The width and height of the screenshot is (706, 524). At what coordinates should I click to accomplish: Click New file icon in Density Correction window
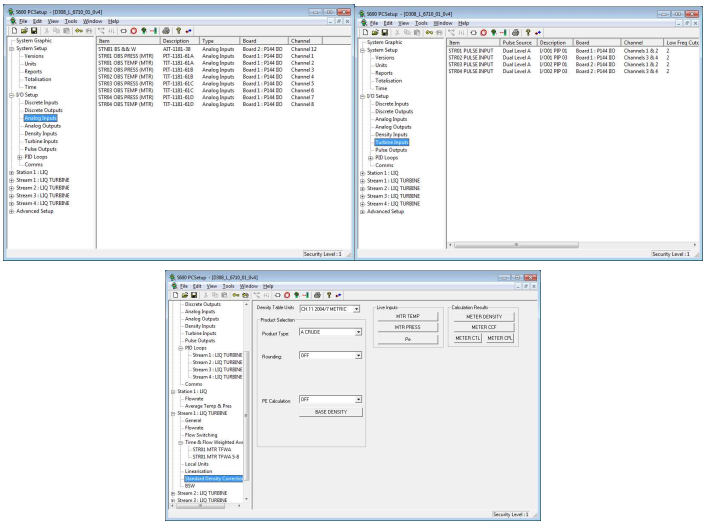(175, 295)
